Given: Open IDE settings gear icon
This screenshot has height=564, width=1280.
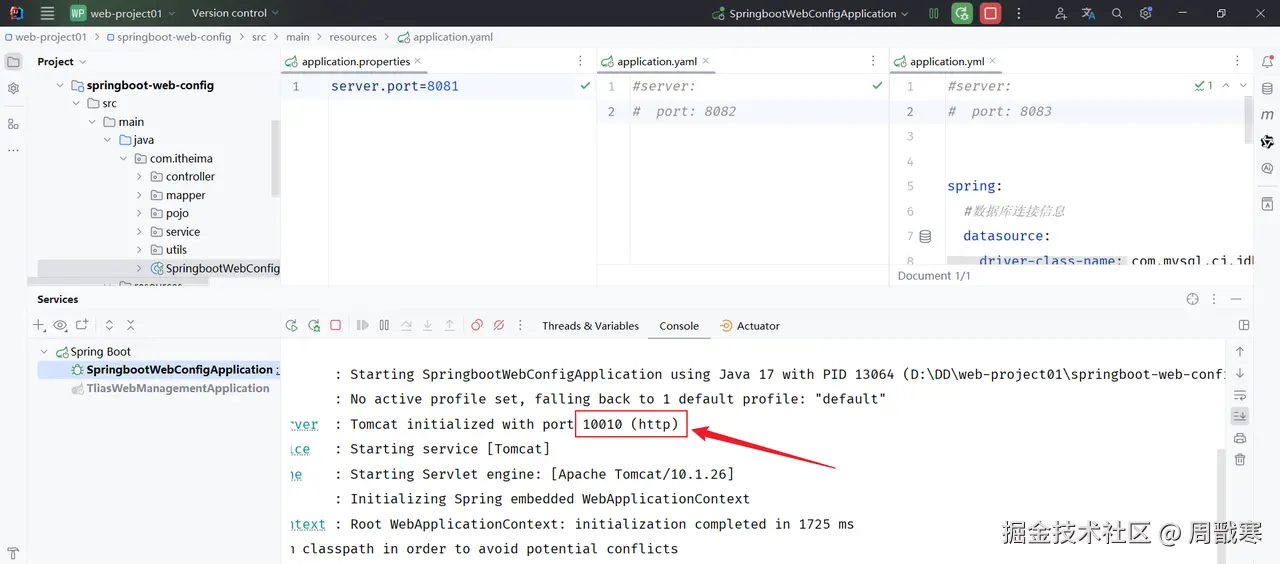Looking at the screenshot, I should (x=1146, y=13).
